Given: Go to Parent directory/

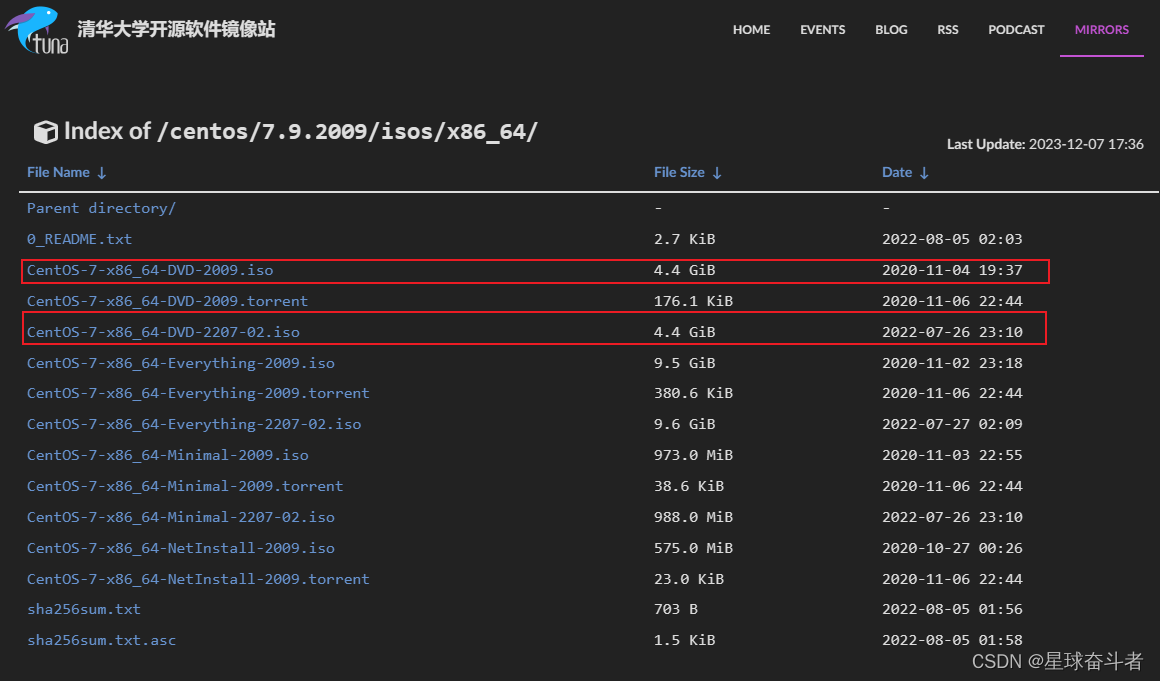Looking at the screenshot, I should point(101,209).
